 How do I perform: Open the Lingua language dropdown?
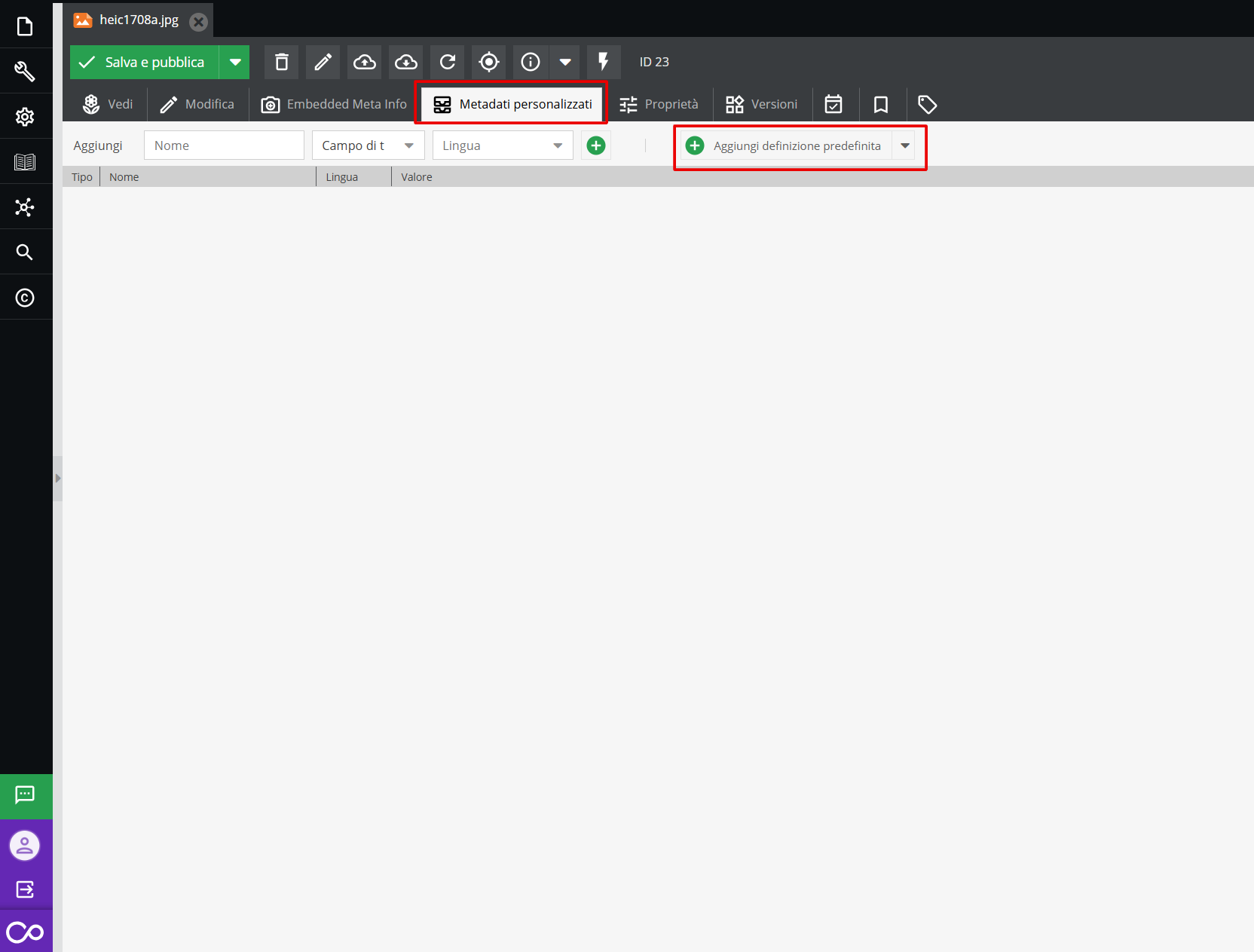pyautogui.click(x=502, y=145)
